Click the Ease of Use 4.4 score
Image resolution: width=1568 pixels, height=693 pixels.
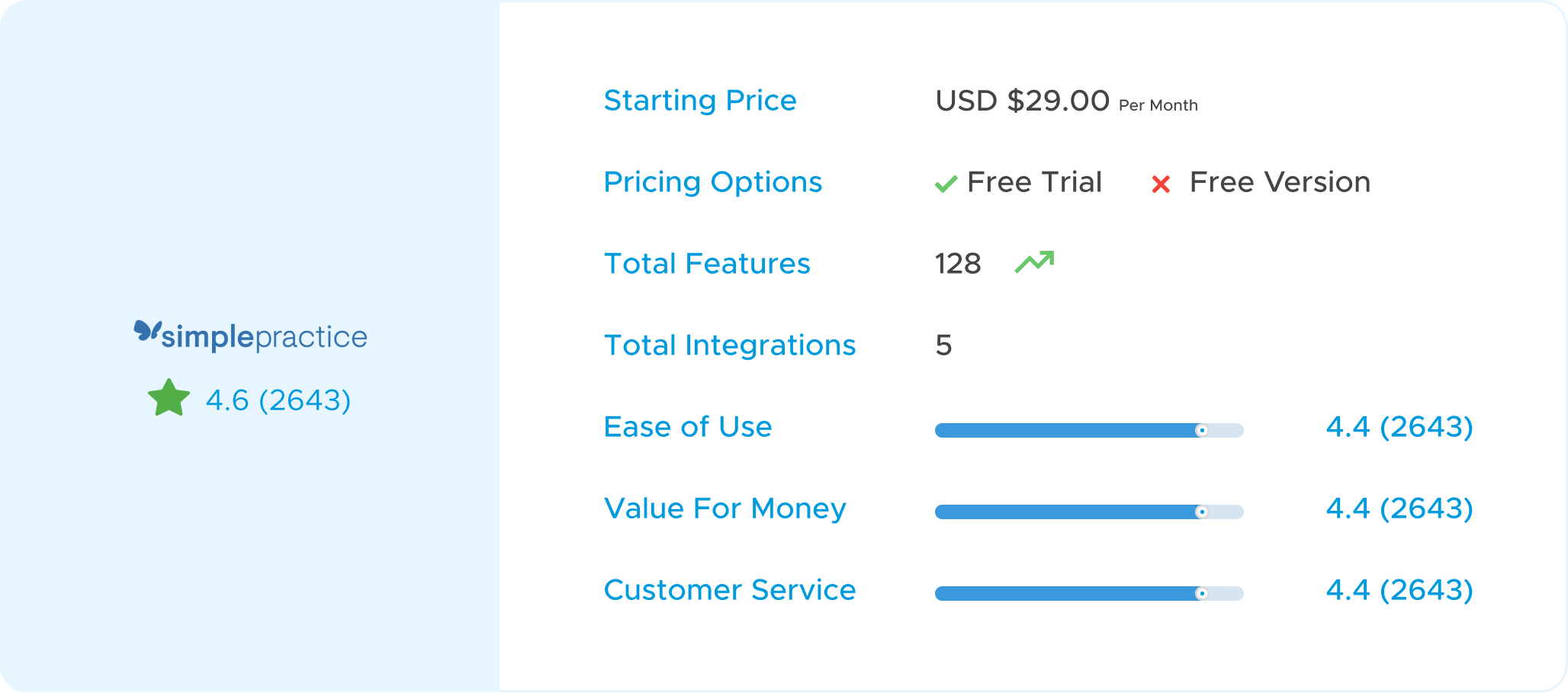[x=1399, y=427]
